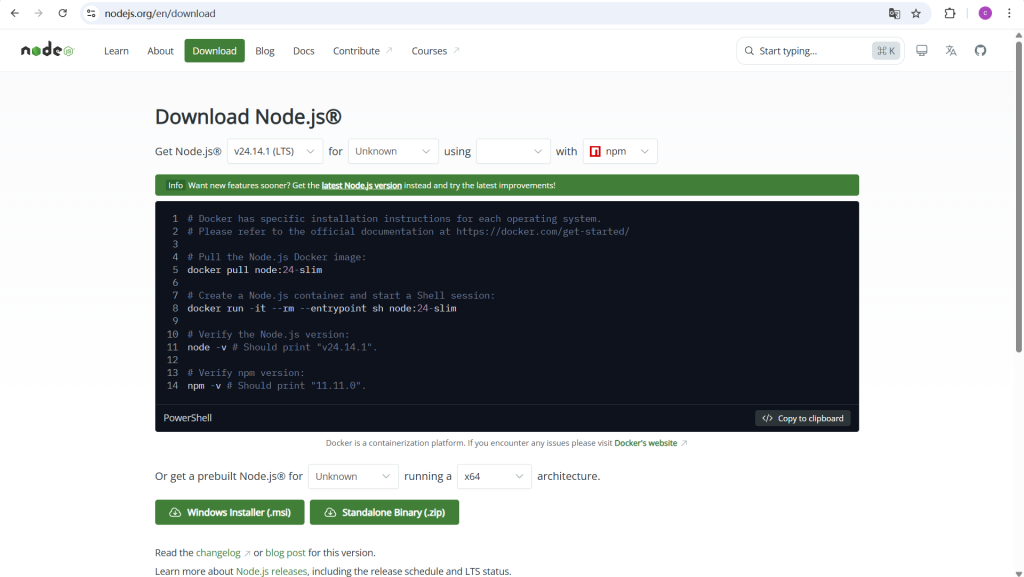Open the Blog navigation item
The image size is (1024, 577).
coord(265,51)
